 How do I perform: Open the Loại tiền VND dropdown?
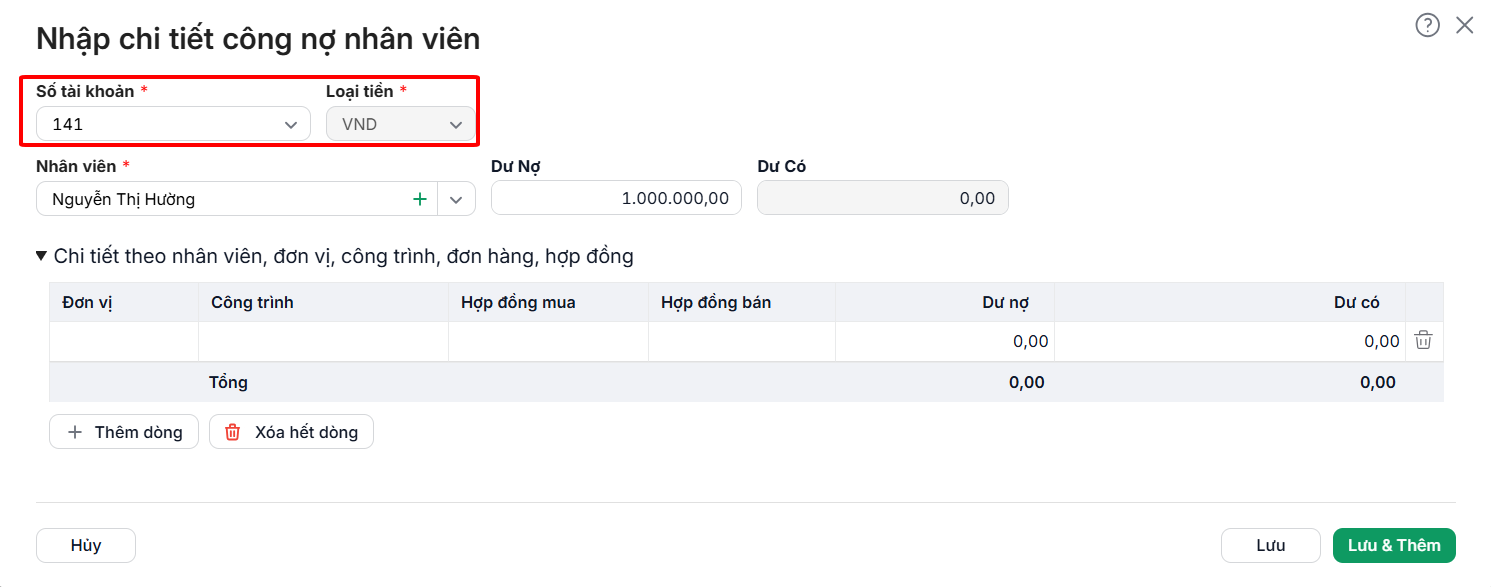tap(401, 124)
